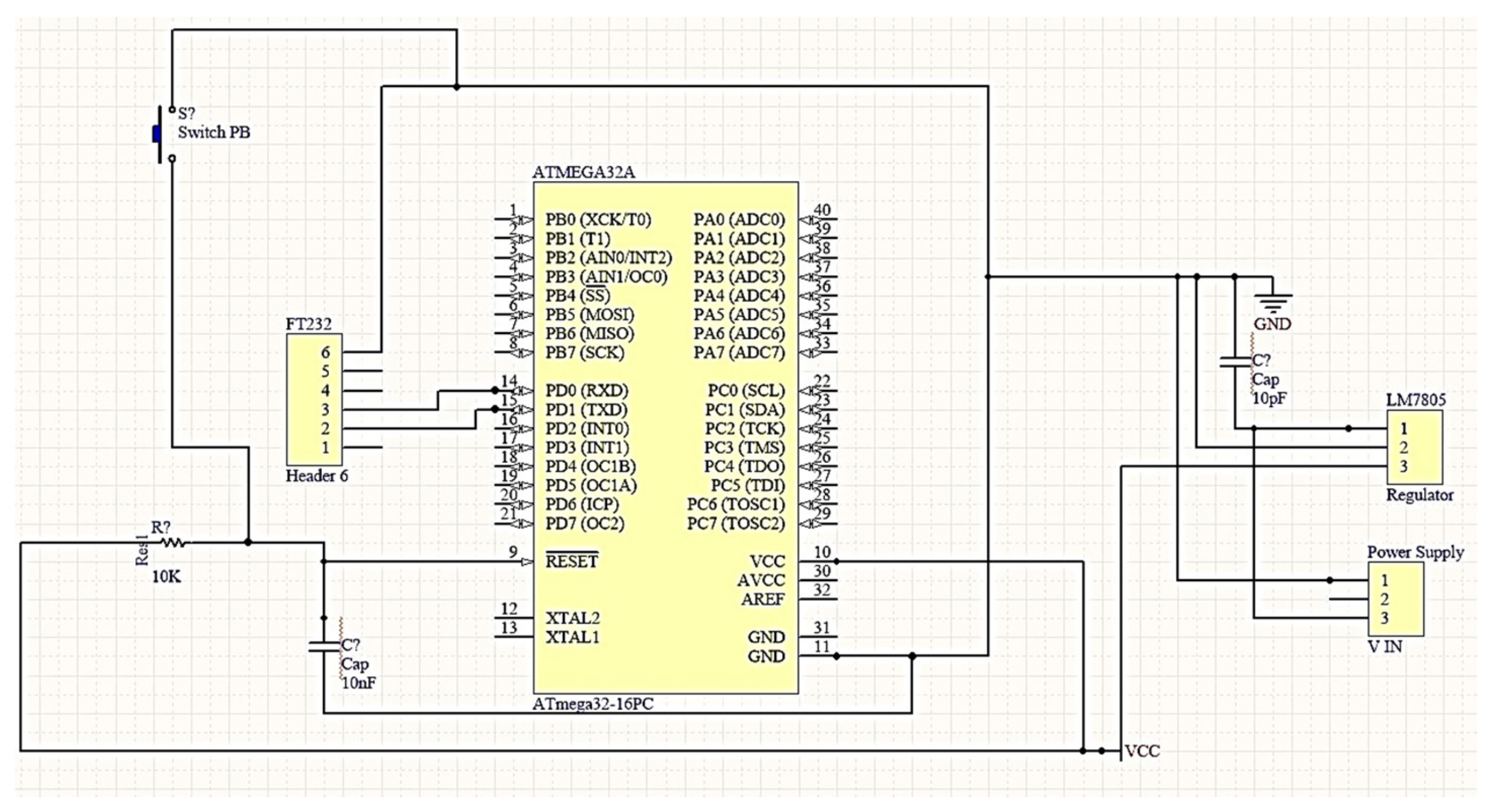This screenshot has width=1493, height=812.
Task: Select the 10K resistor symbol
Action: [173, 543]
